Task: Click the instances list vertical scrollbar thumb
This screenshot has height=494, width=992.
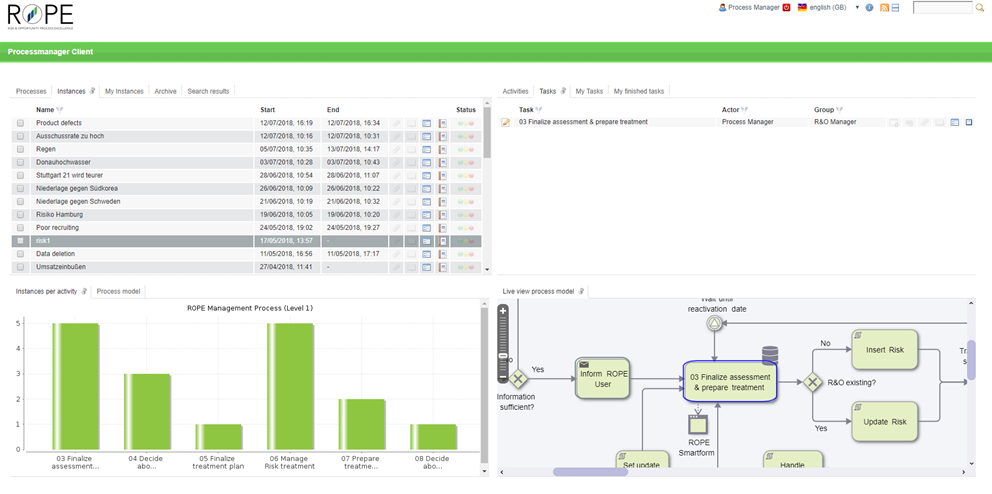Action: 487,133
